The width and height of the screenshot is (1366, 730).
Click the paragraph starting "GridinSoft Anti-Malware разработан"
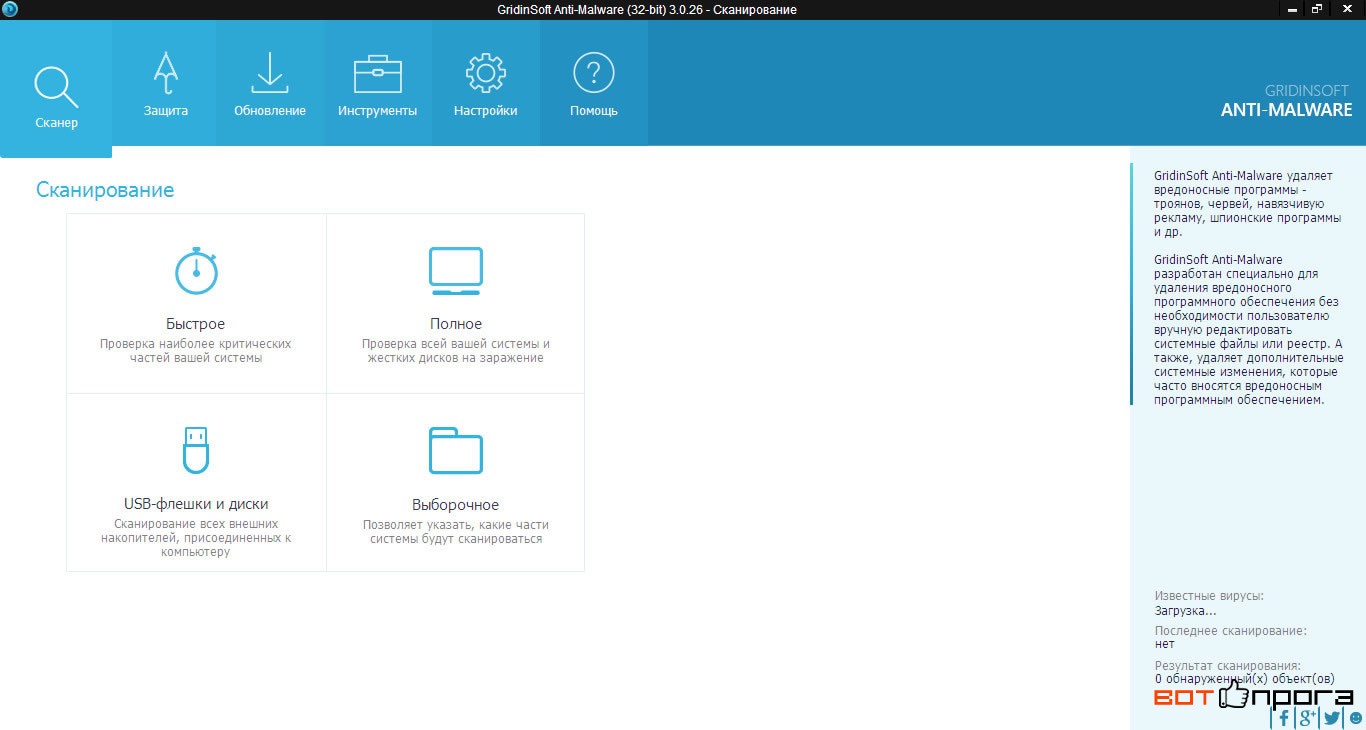point(1248,329)
